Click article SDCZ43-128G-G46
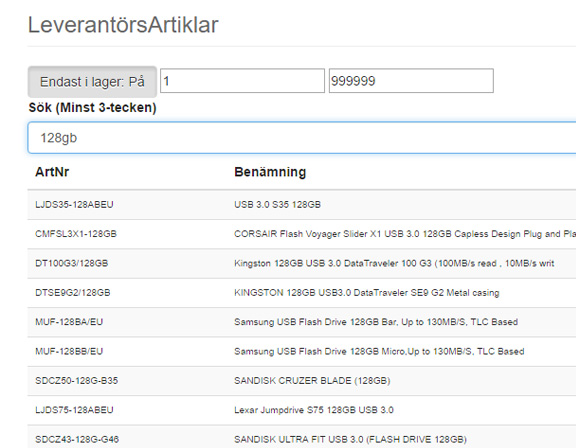The image size is (576, 448). coord(77,440)
